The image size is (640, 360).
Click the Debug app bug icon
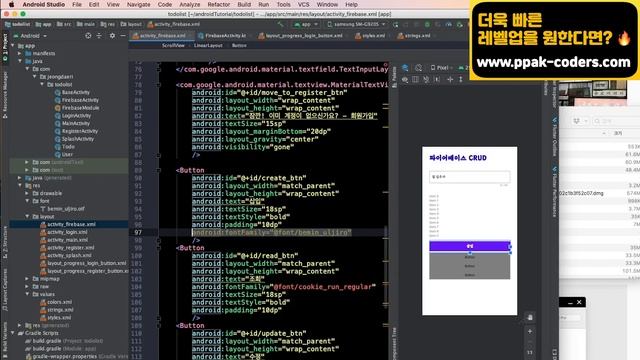click(x=427, y=24)
